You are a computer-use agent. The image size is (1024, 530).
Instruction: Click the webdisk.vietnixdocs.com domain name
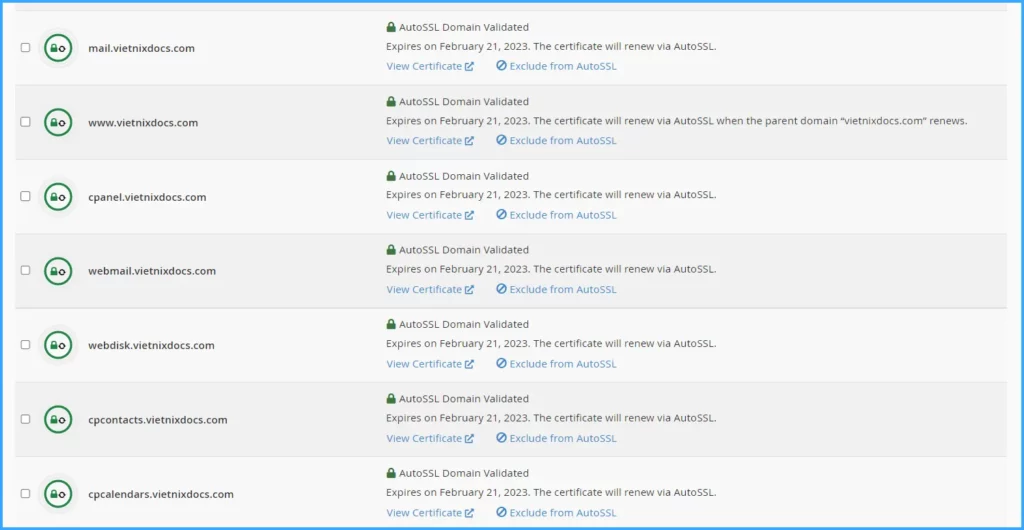pos(151,346)
